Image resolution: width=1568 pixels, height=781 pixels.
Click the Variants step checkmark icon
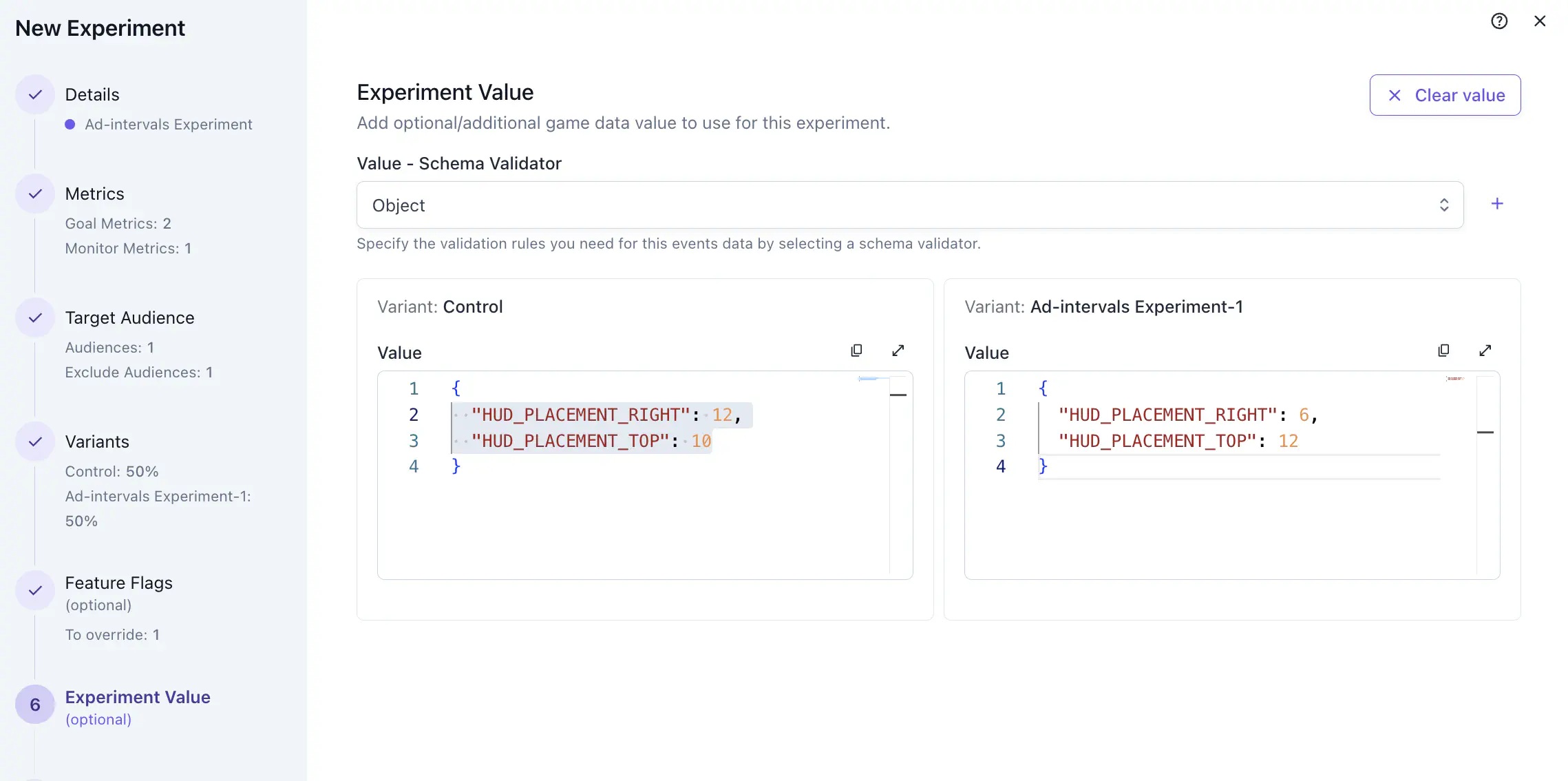pyautogui.click(x=34, y=441)
